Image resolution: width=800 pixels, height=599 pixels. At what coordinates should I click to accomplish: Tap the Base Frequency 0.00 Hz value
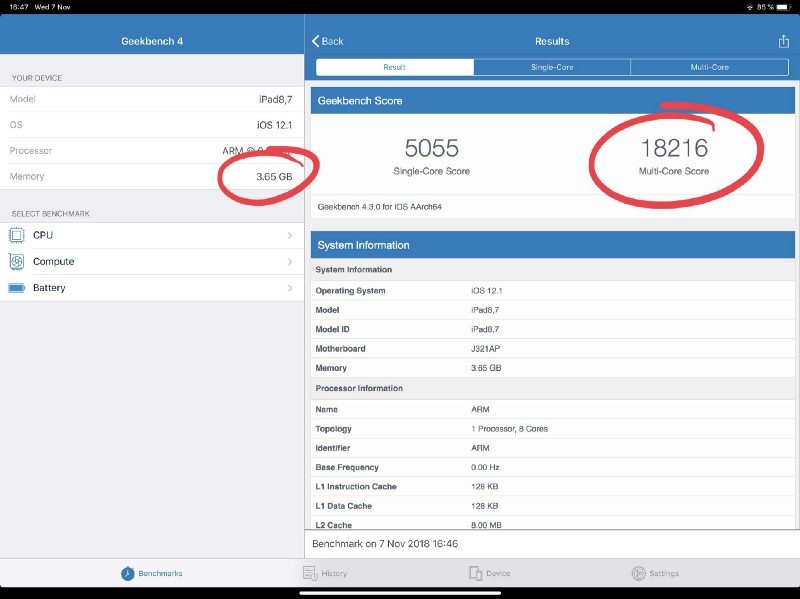click(485, 467)
